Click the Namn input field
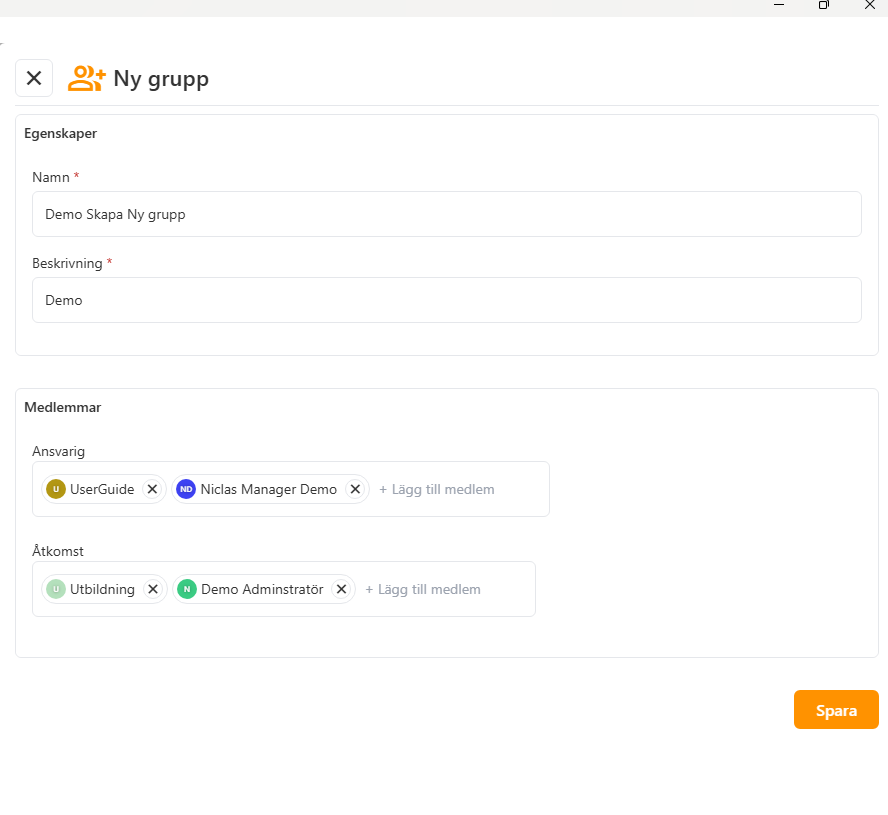 click(x=447, y=214)
